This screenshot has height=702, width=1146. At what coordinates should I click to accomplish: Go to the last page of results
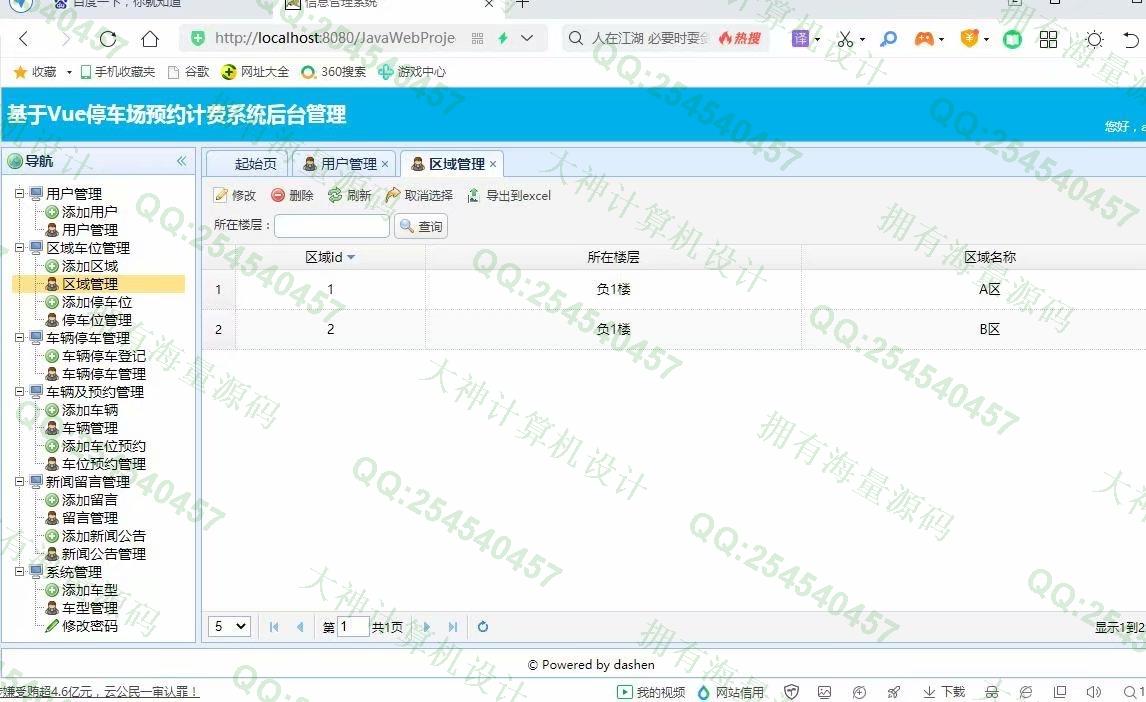(x=453, y=627)
